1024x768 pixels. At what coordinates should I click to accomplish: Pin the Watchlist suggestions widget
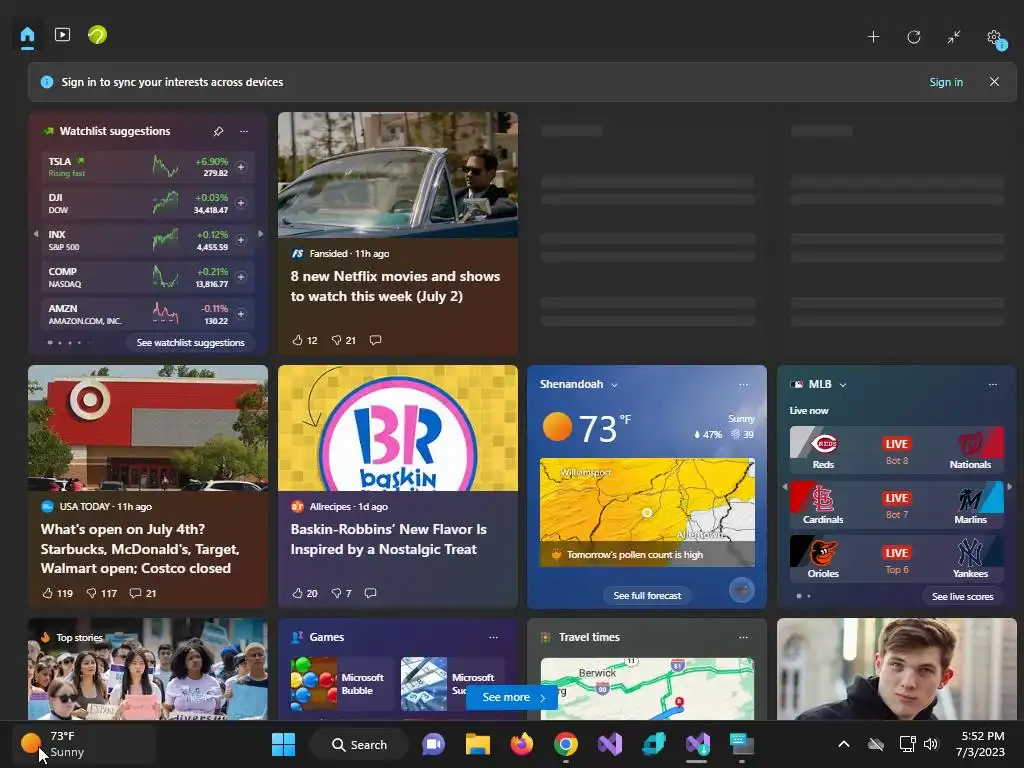coord(218,131)
